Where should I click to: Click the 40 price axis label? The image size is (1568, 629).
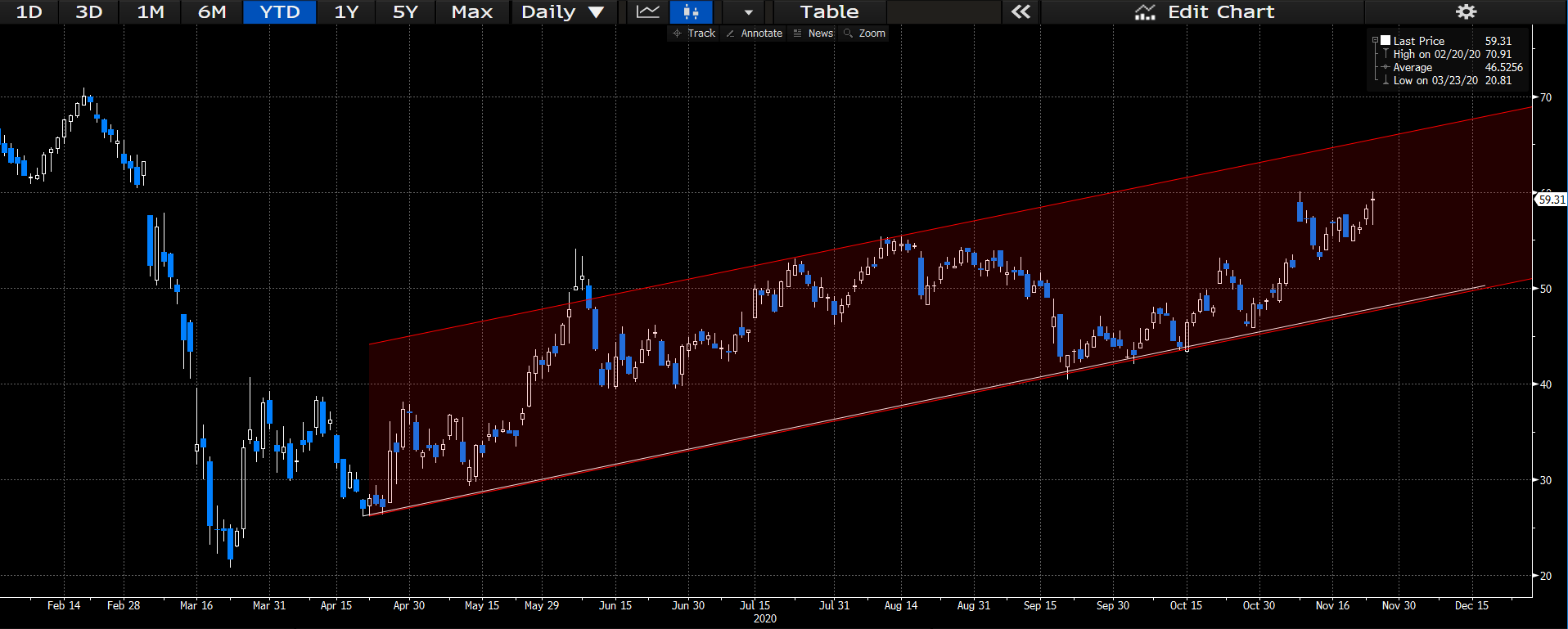pyautogui.click(x=1545, y=384)
